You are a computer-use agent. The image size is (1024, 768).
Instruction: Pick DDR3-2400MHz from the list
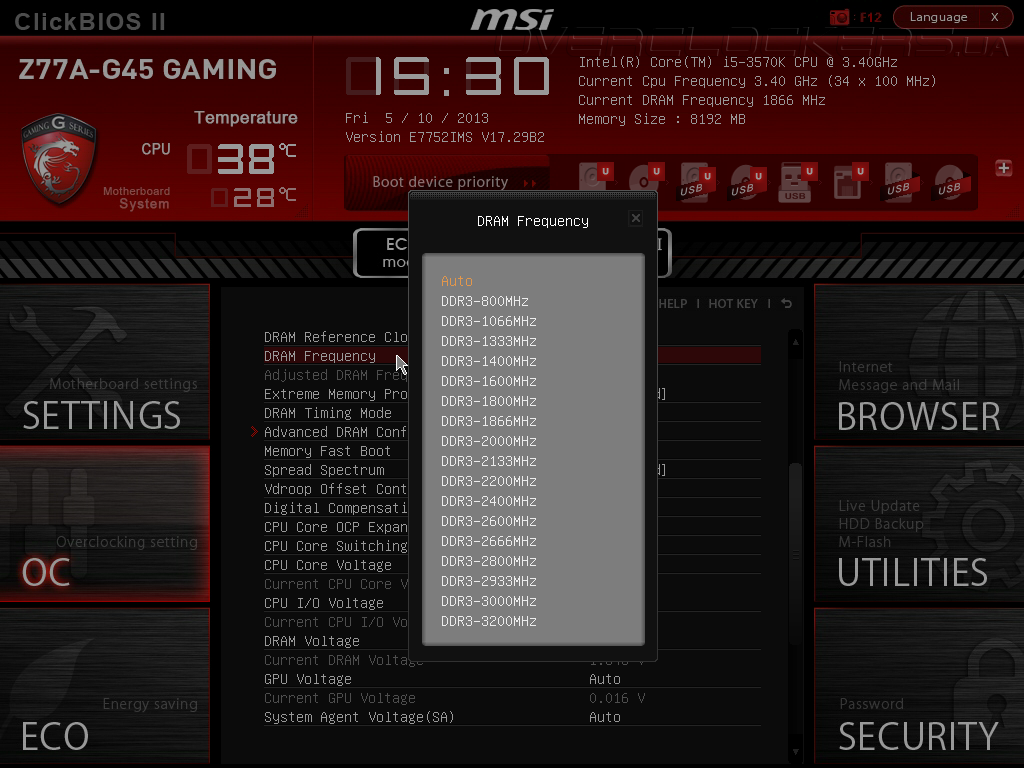coord(488,501)
